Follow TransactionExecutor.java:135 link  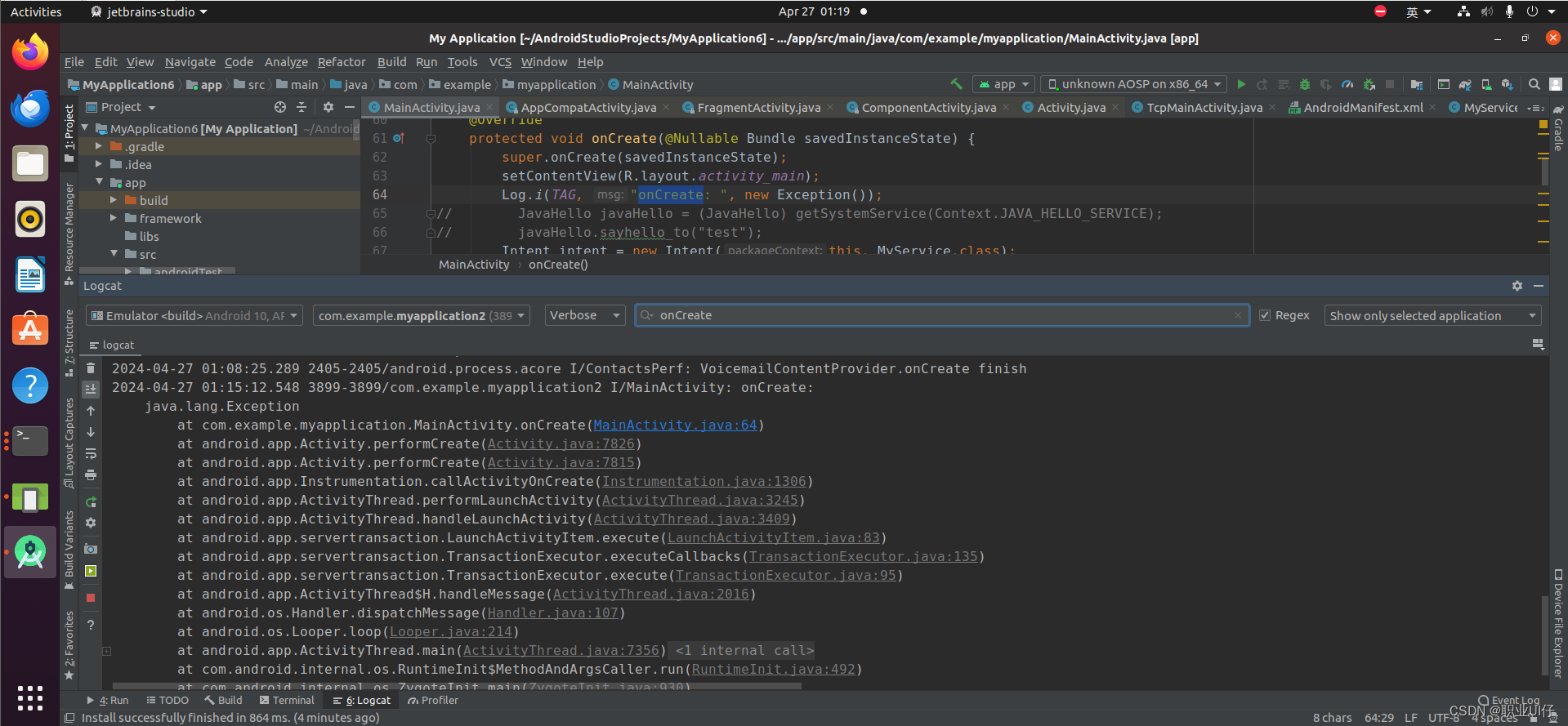(863, 557)
